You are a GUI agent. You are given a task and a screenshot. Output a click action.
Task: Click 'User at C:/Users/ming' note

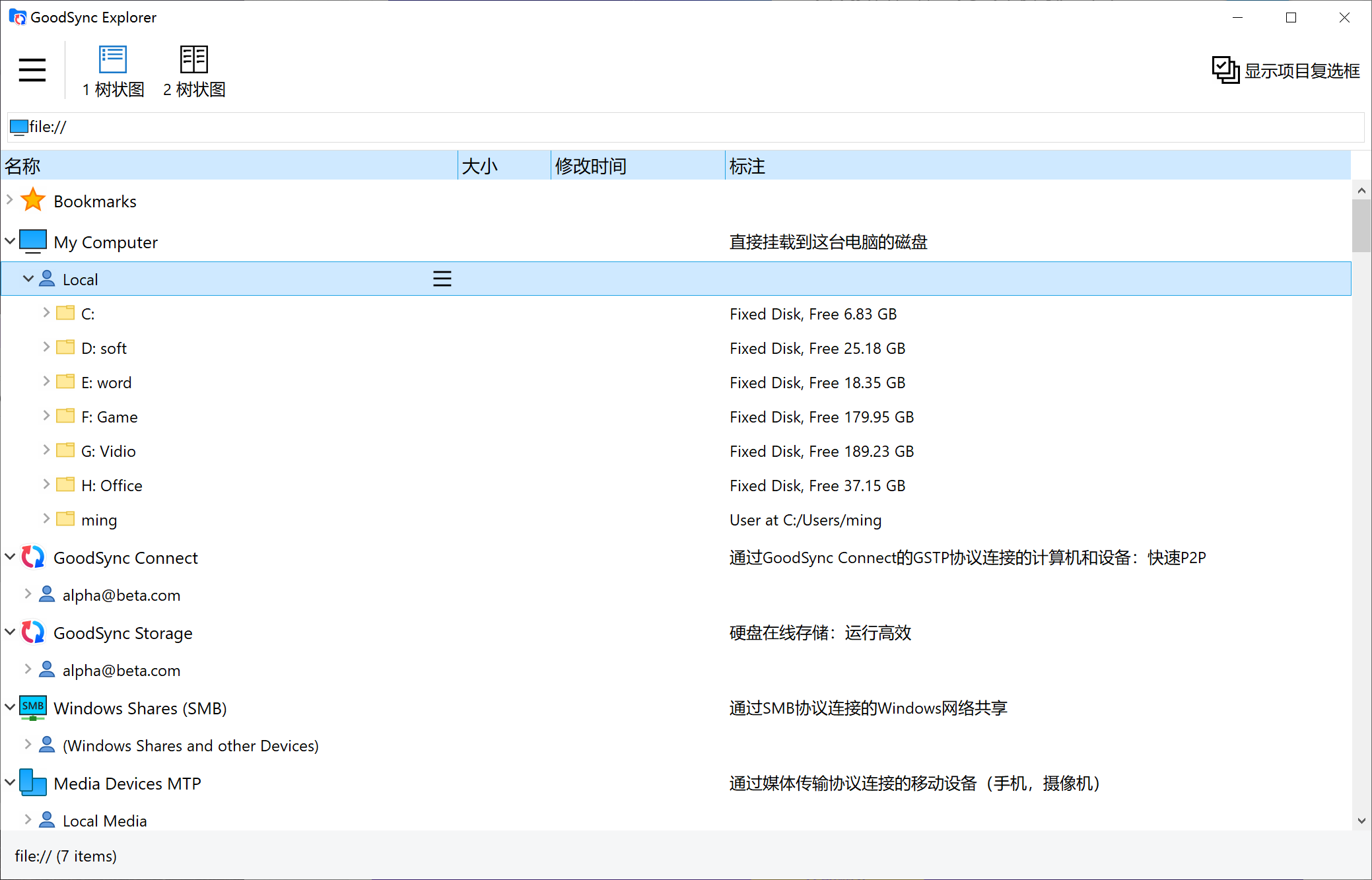coord(806,520)
